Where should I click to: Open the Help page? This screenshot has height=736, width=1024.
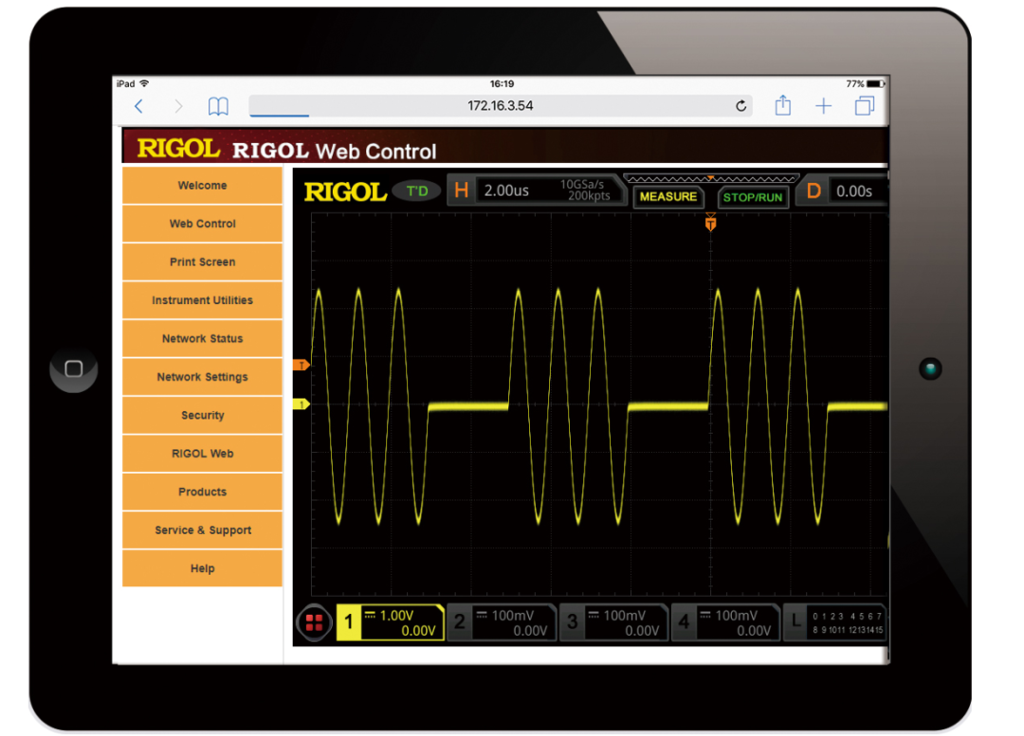202,569
